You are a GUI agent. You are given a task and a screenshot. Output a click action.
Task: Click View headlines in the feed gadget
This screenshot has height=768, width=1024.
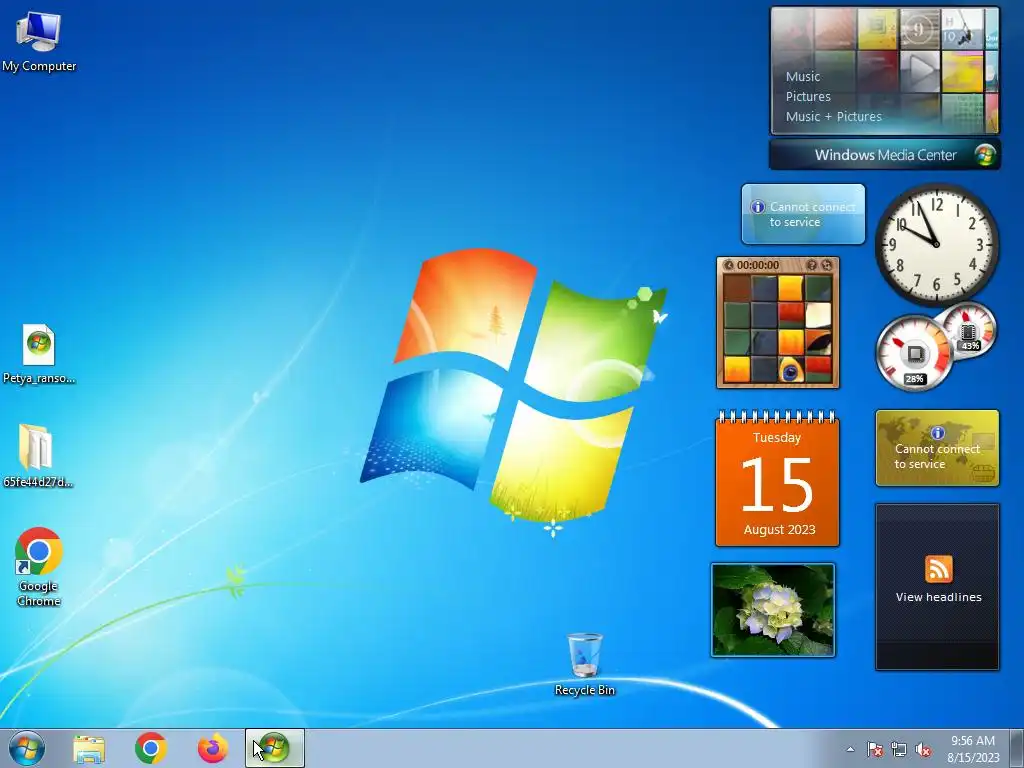(x=938, y=597)
